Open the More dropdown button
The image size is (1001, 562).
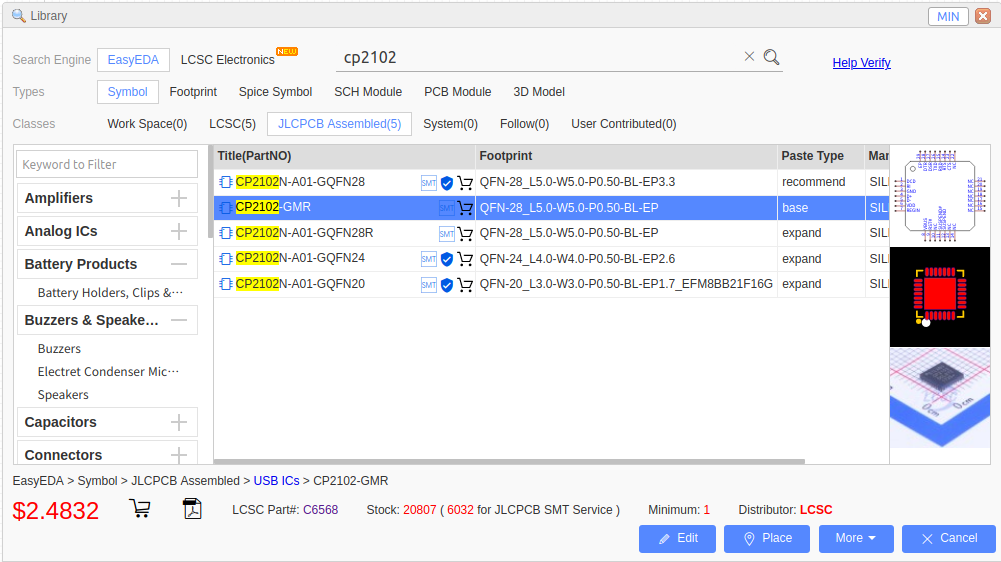856,538
